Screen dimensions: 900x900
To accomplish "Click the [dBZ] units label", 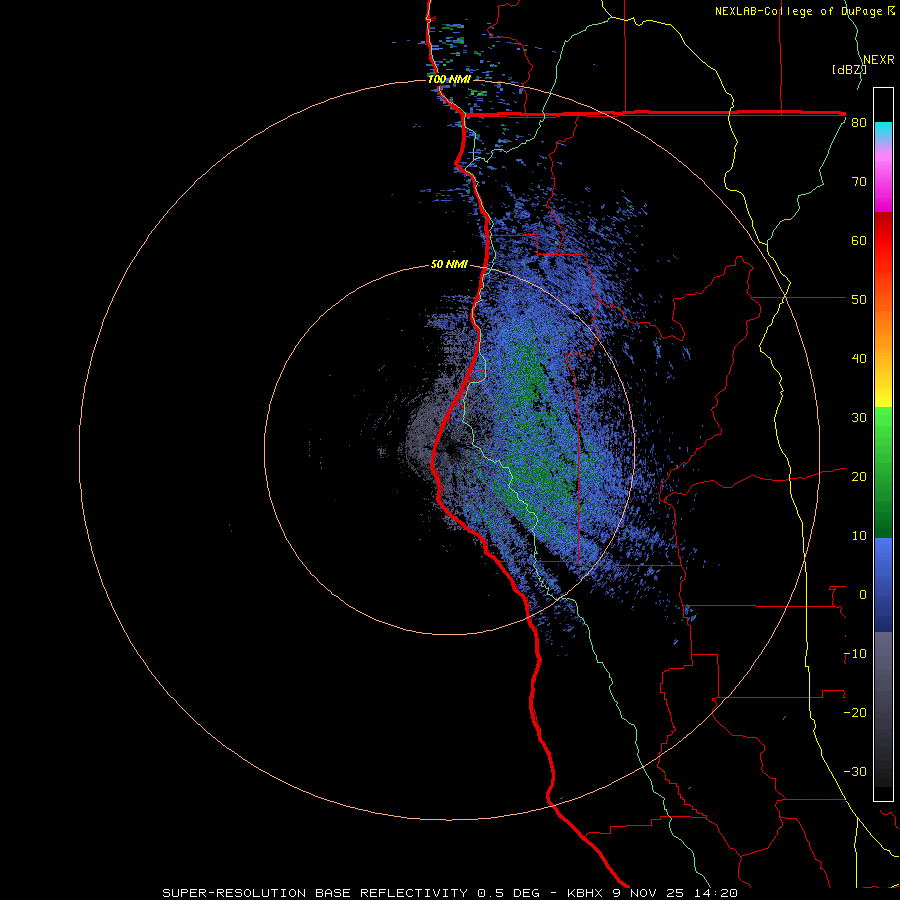I will 849,69.
